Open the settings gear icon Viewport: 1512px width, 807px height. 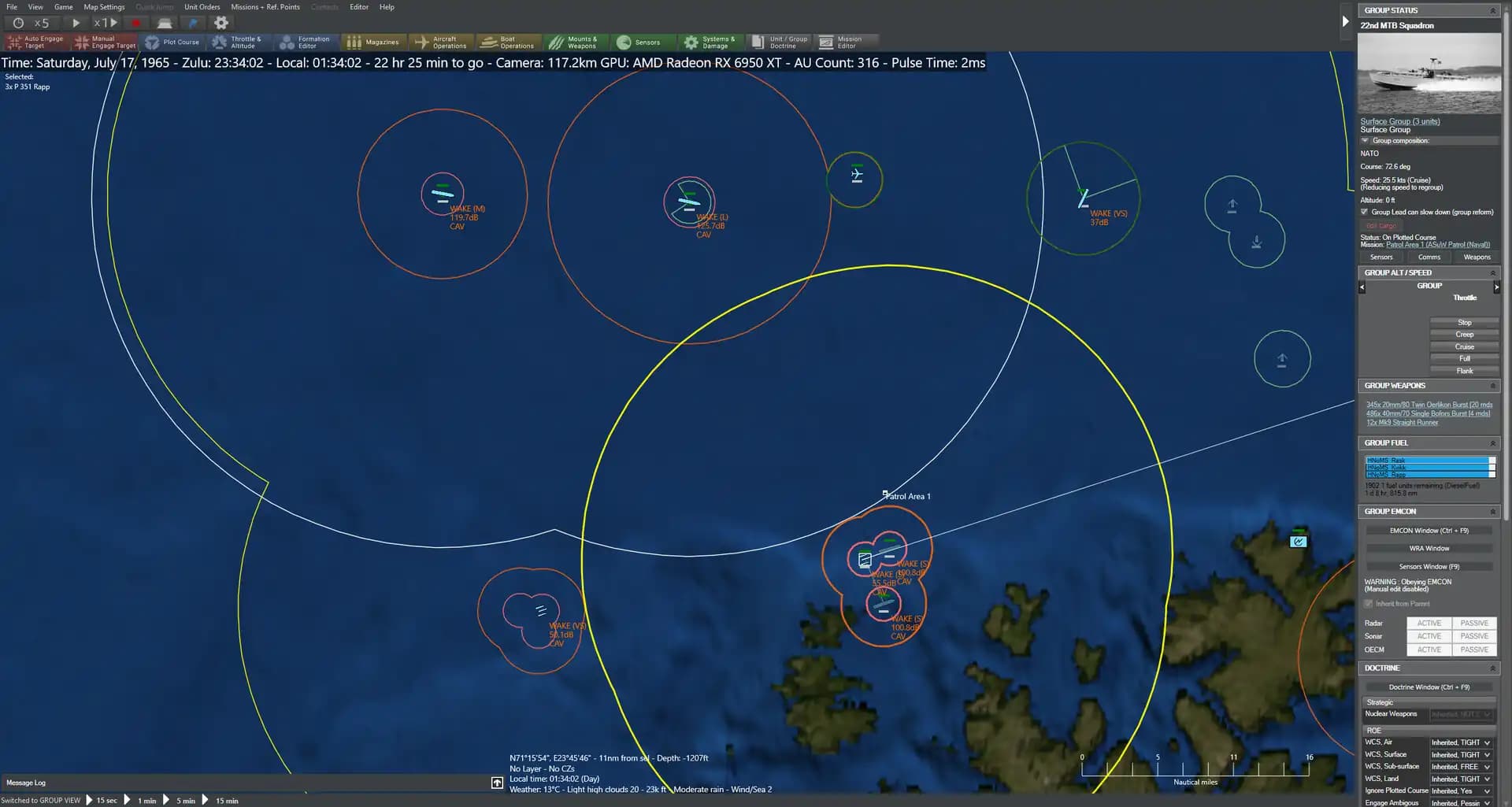221,23
